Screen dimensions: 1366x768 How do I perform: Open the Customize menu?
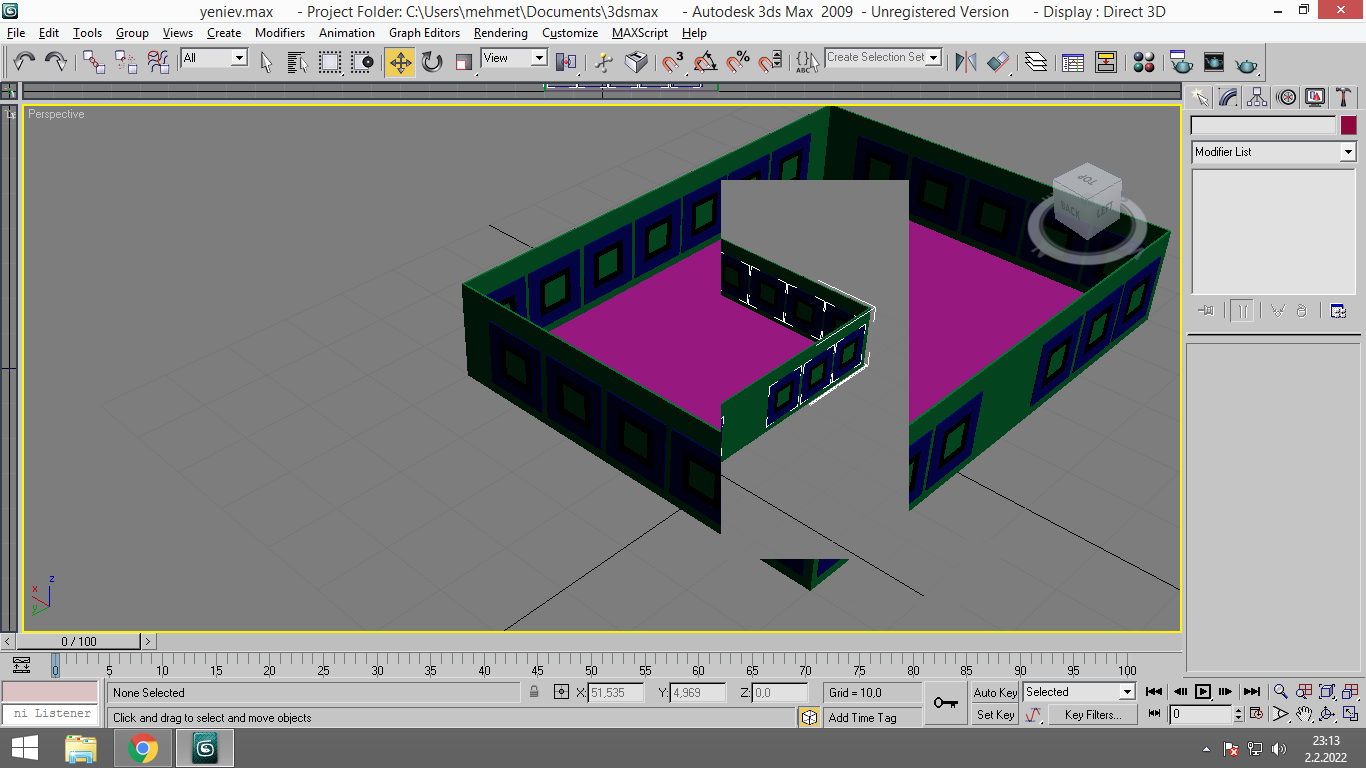[570, 33]
